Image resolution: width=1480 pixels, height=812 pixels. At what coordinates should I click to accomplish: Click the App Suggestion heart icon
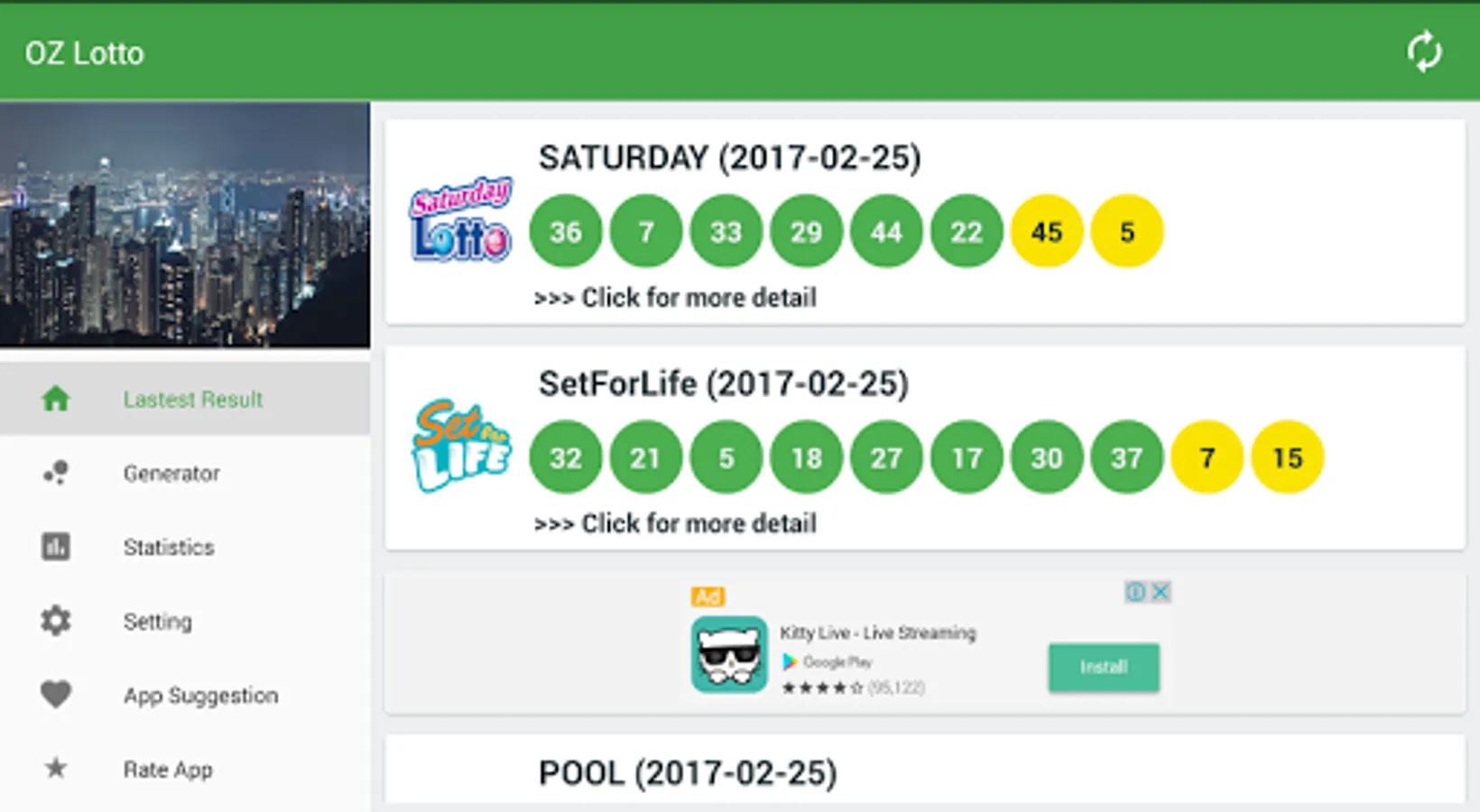pos(56,695)
